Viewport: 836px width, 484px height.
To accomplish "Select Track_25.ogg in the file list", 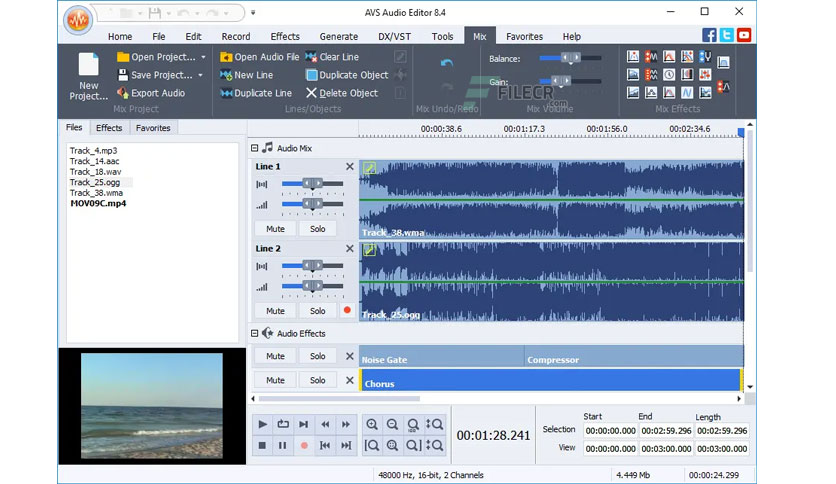I will [95, 182].
